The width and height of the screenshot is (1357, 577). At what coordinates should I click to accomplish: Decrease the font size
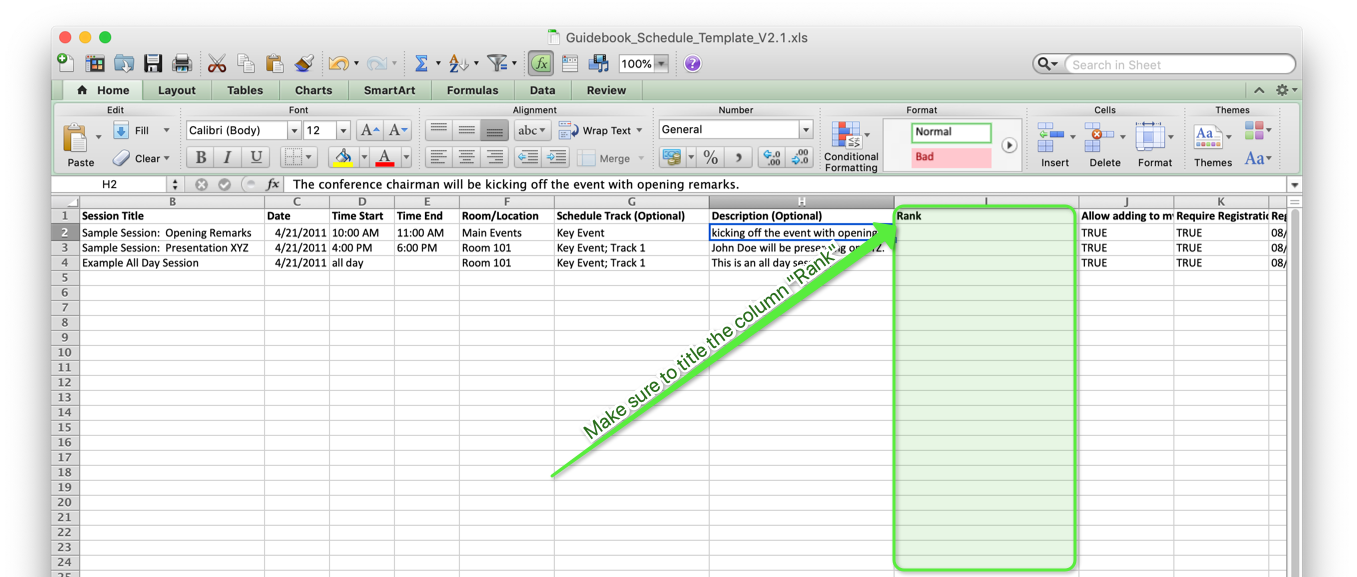[x=397, y=130]
